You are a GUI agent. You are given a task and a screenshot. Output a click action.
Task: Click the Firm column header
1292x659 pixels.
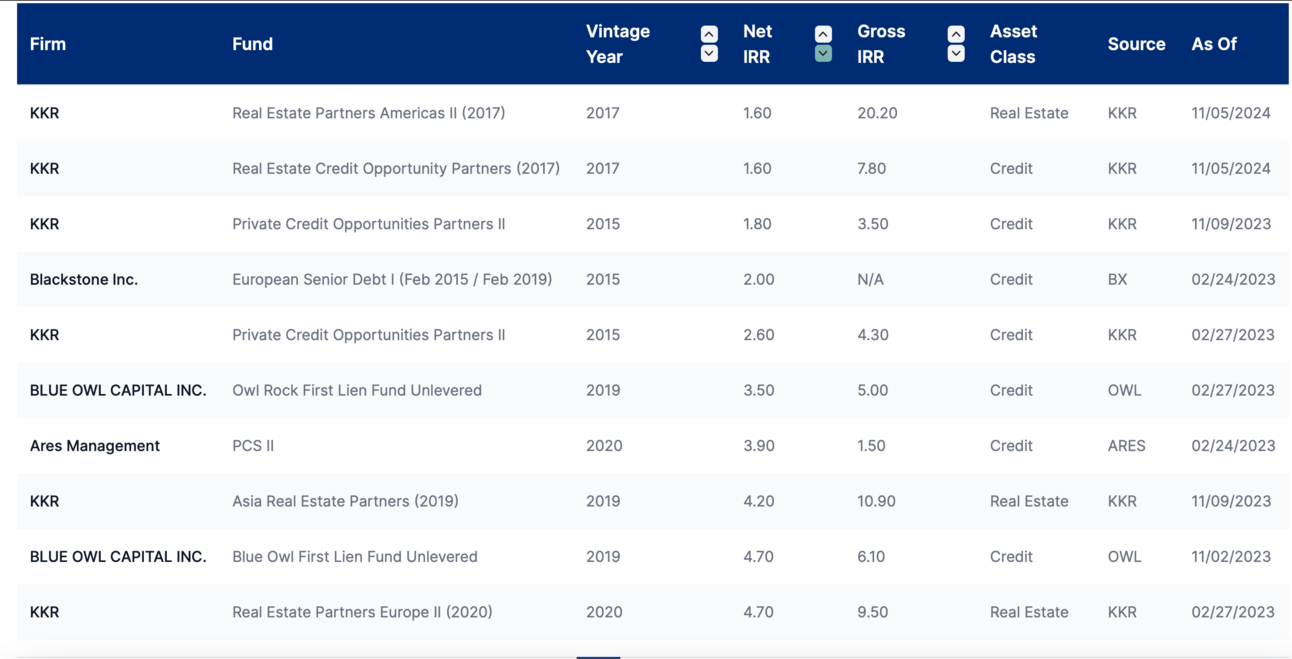48,44
